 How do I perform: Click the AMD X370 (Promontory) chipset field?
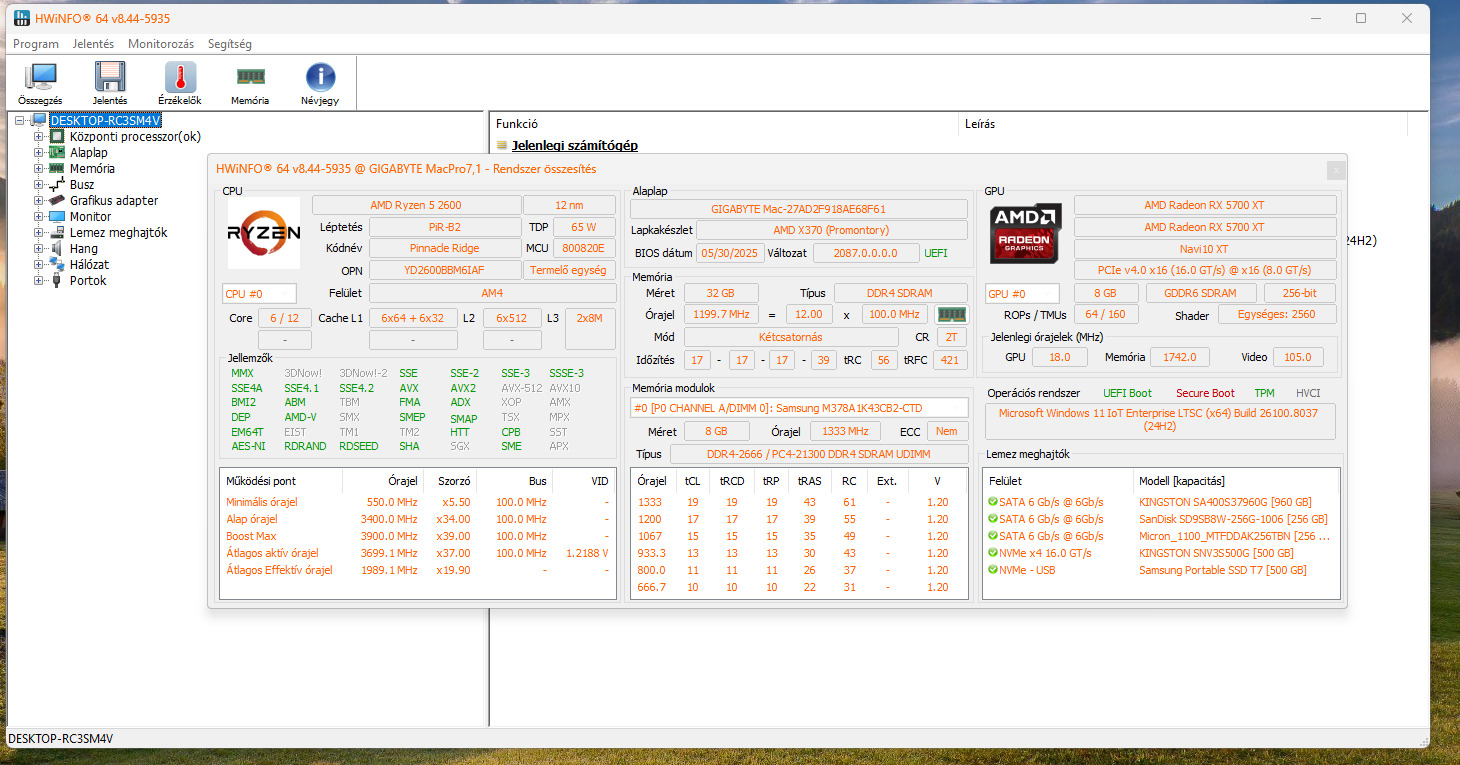[x=832, y=230]
